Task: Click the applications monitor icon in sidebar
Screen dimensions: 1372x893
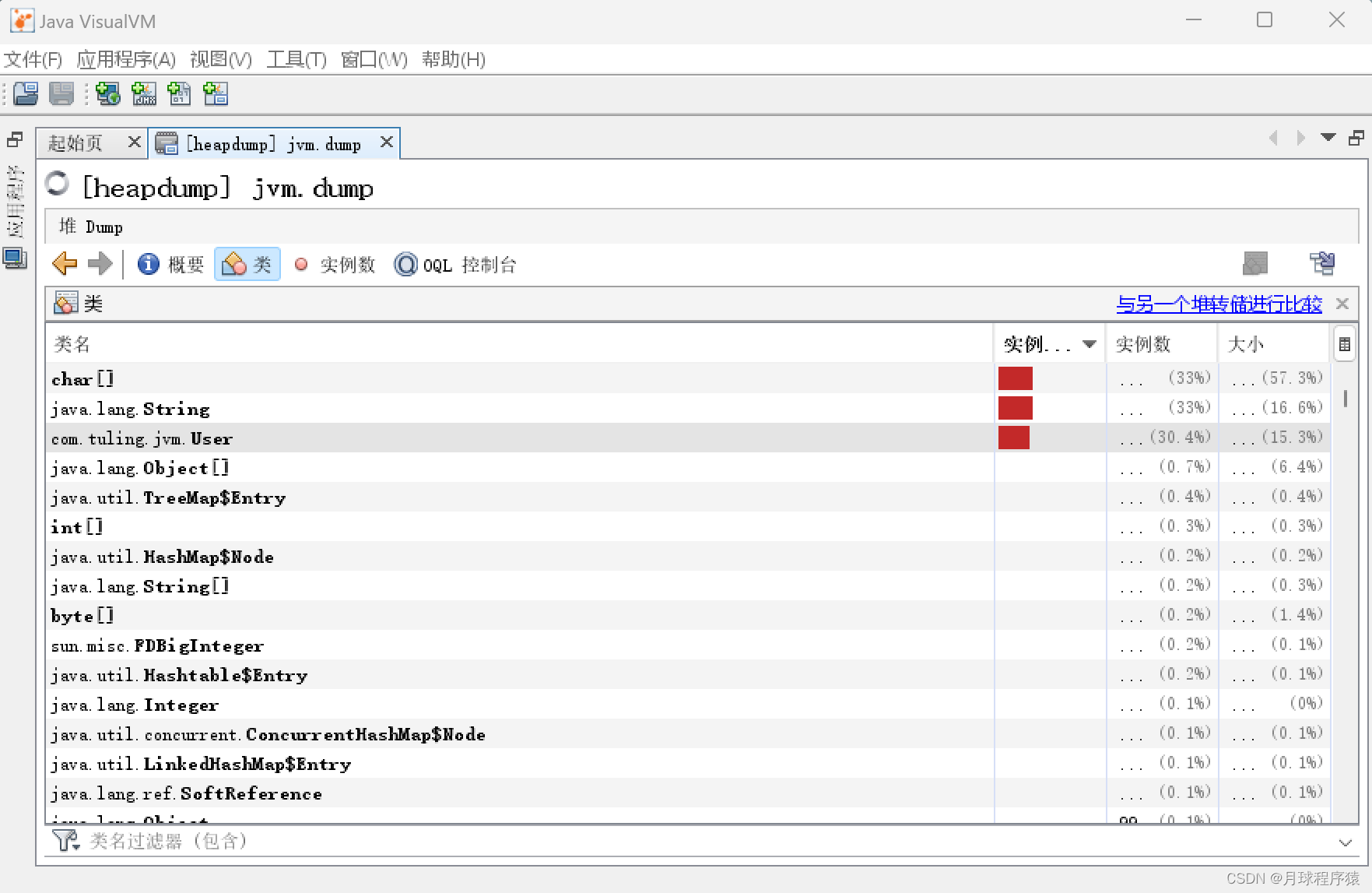Action: tap(15, 258)
